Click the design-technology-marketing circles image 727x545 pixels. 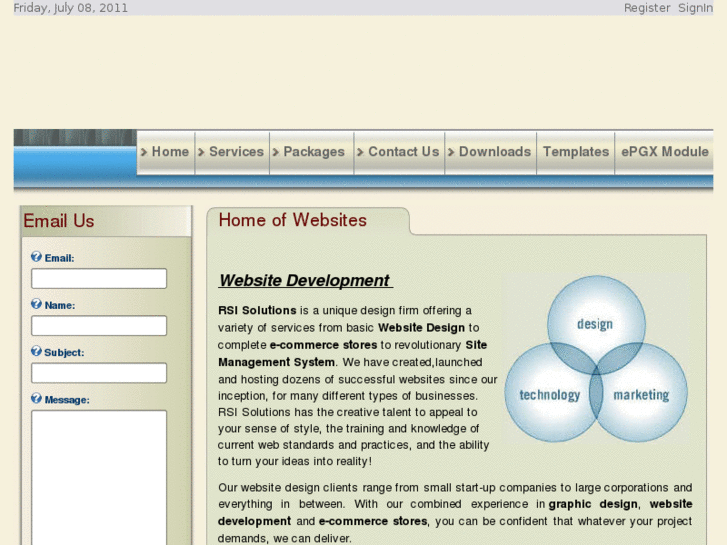point(596,359)
